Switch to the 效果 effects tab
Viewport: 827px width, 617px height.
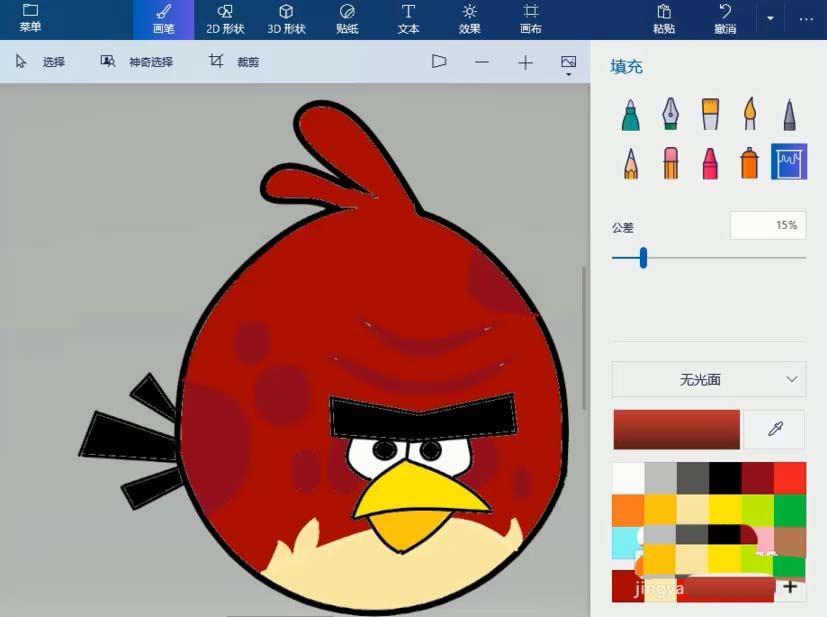tap(469, 20)
